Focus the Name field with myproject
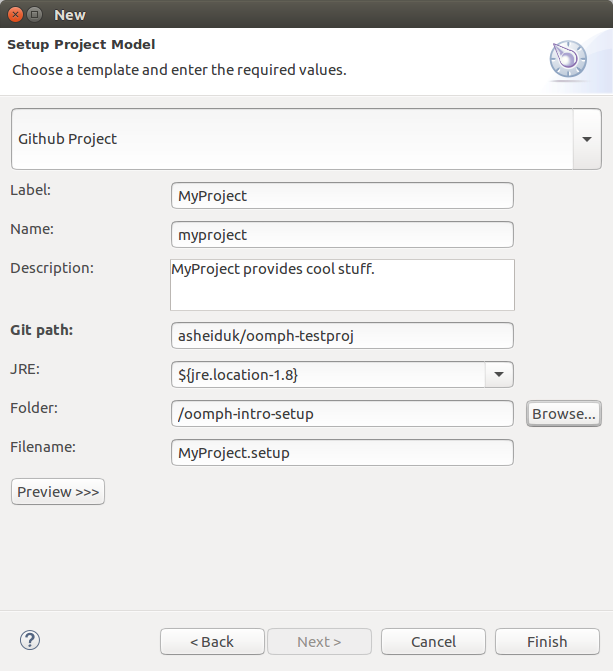613x671 pixels. pos(342,235)
